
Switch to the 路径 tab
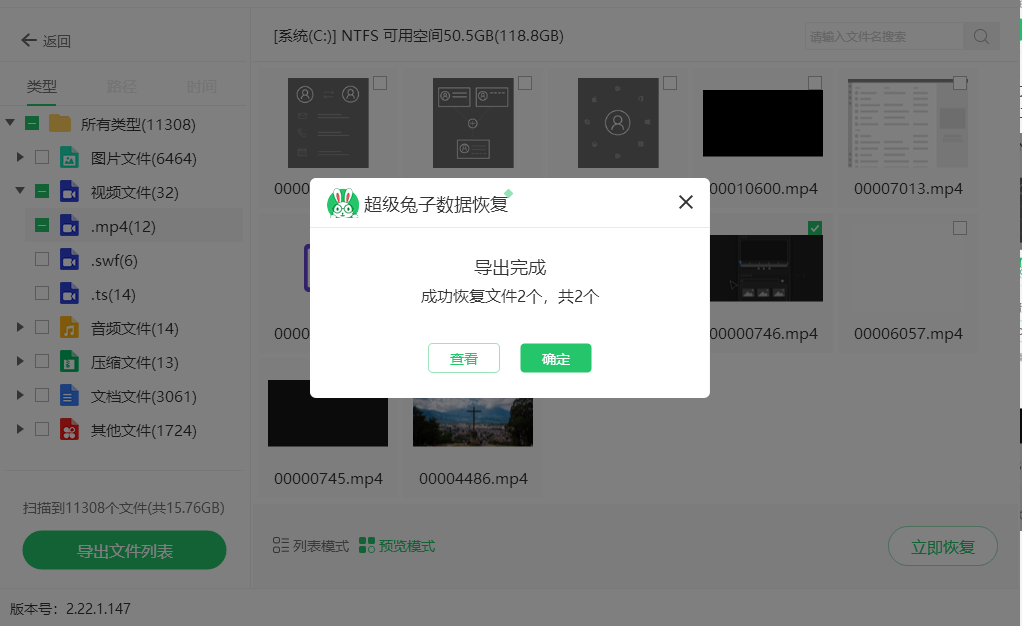(121, 87)
